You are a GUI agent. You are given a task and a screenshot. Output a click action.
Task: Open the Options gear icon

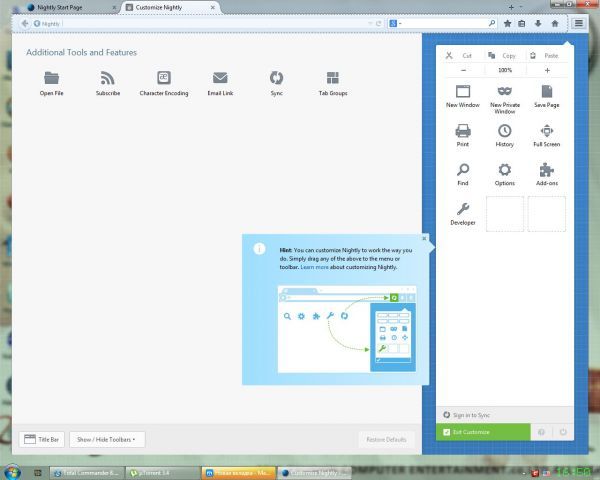click(505, 170)
